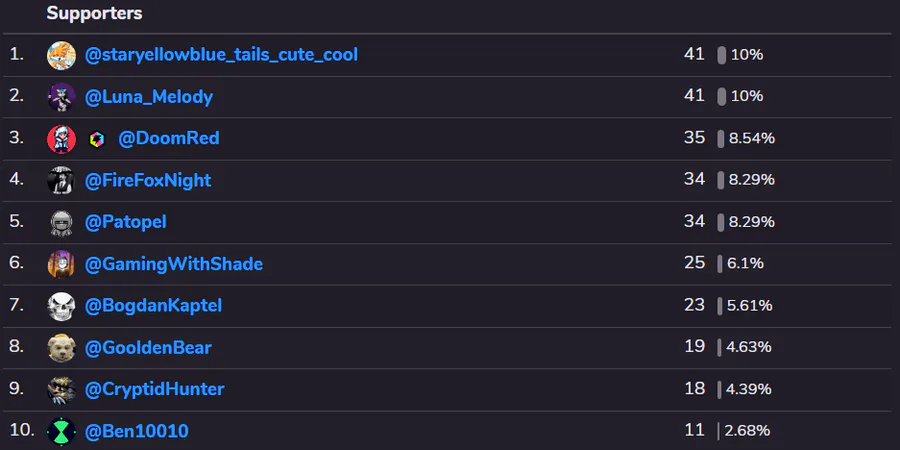Open the @Ben10010 profile link
900x450 pixels.
[x=136, y=431]
